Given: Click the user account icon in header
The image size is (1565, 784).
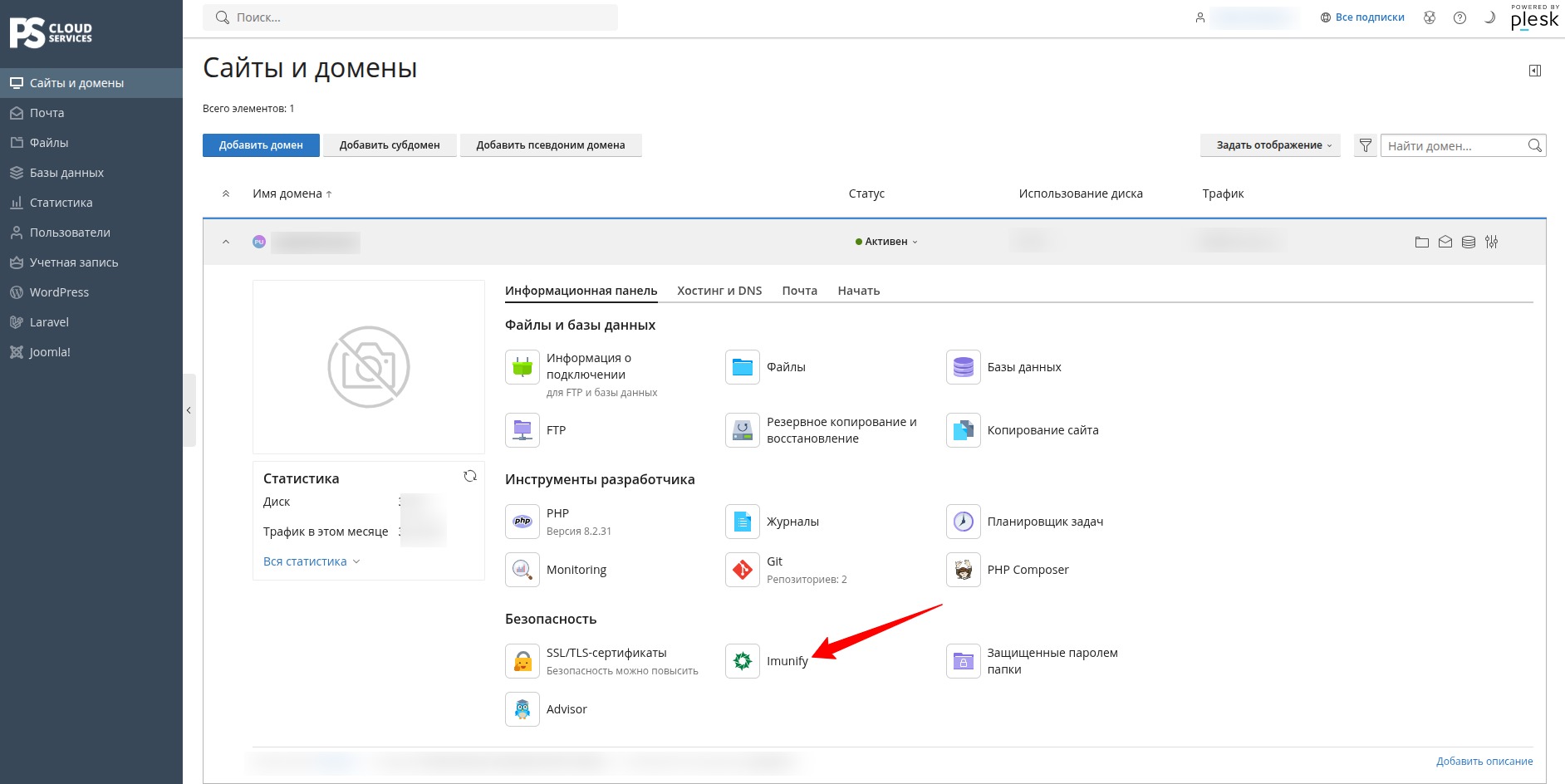Looking at the screenshot, I should [x=1200, y=17].
